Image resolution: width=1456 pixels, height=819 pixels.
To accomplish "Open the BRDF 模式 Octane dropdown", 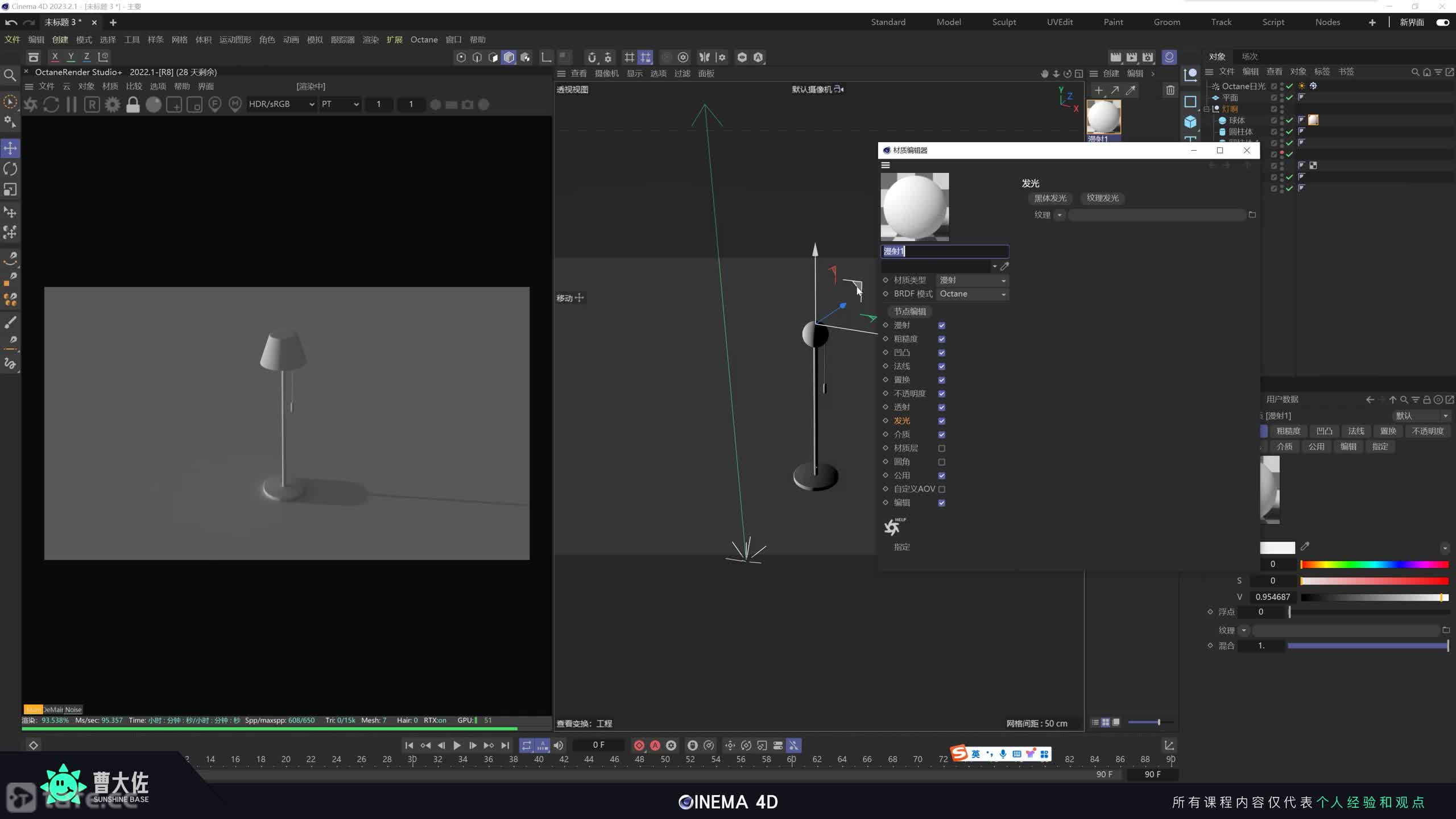I will pos(973,294).
